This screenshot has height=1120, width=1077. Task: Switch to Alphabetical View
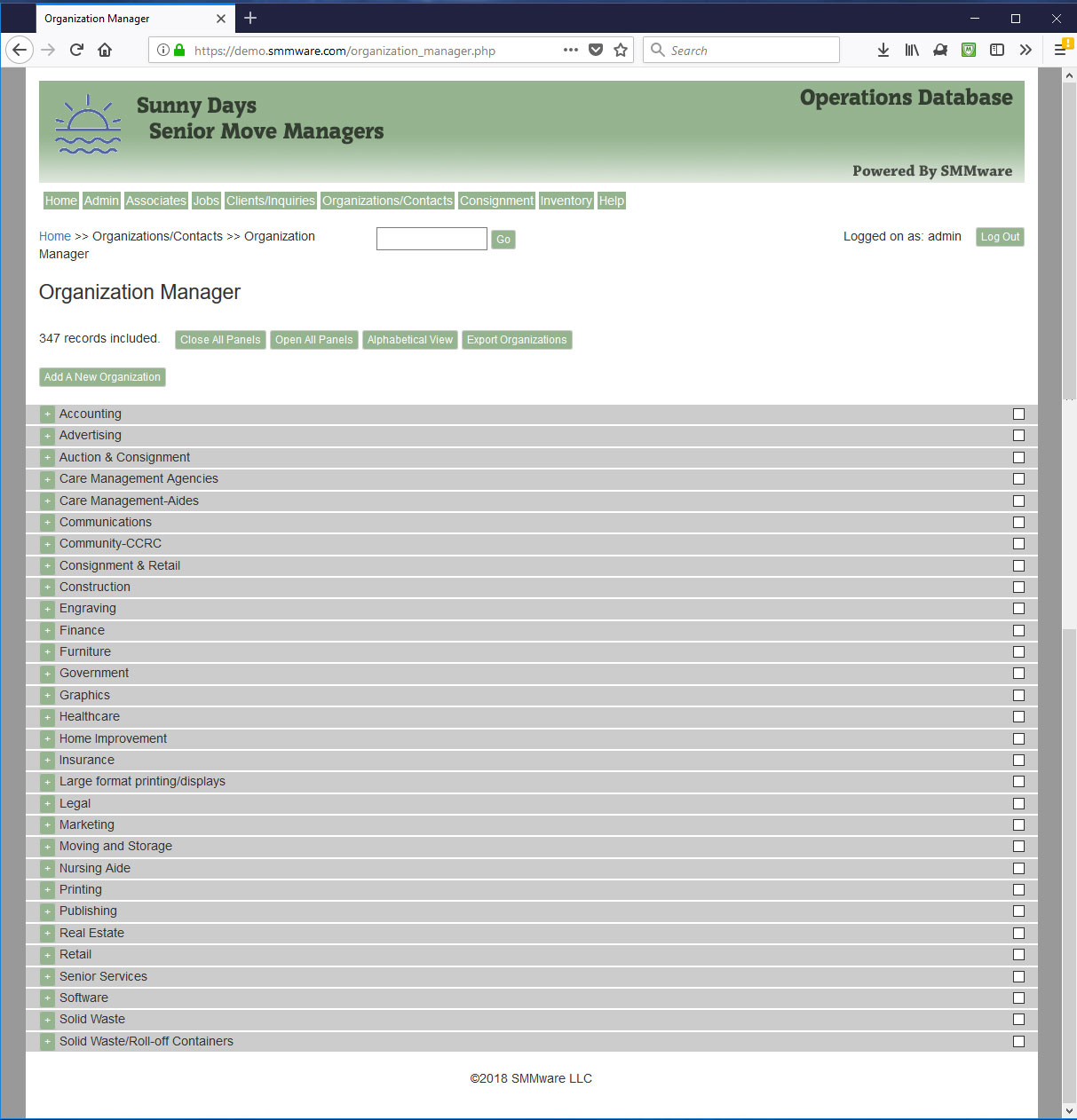pyautogui.click(x=410, y=340)
